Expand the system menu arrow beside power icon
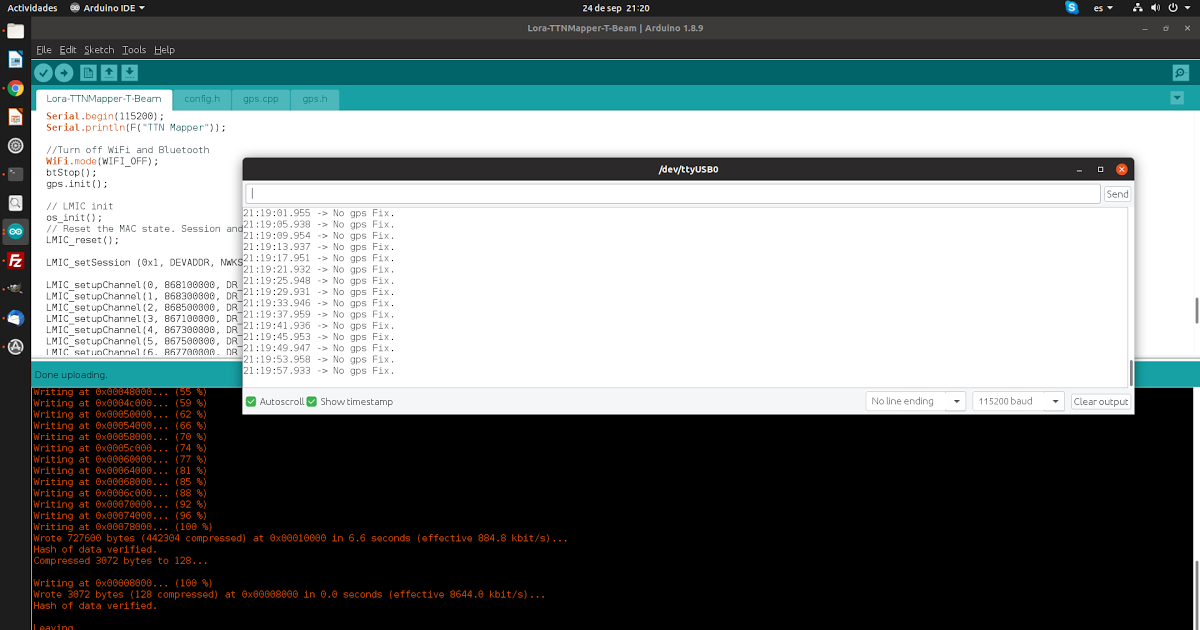The width and height of the screenshot is (1200, 630). [1188, 7]
